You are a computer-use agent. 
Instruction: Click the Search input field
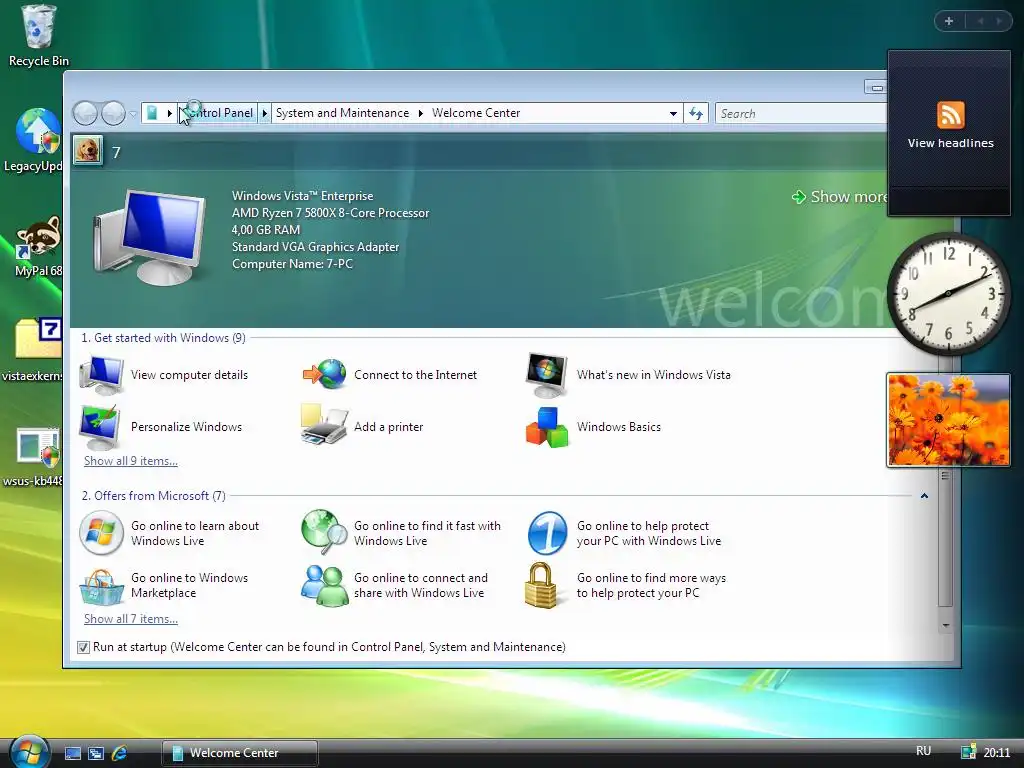[x=801, y=114]
